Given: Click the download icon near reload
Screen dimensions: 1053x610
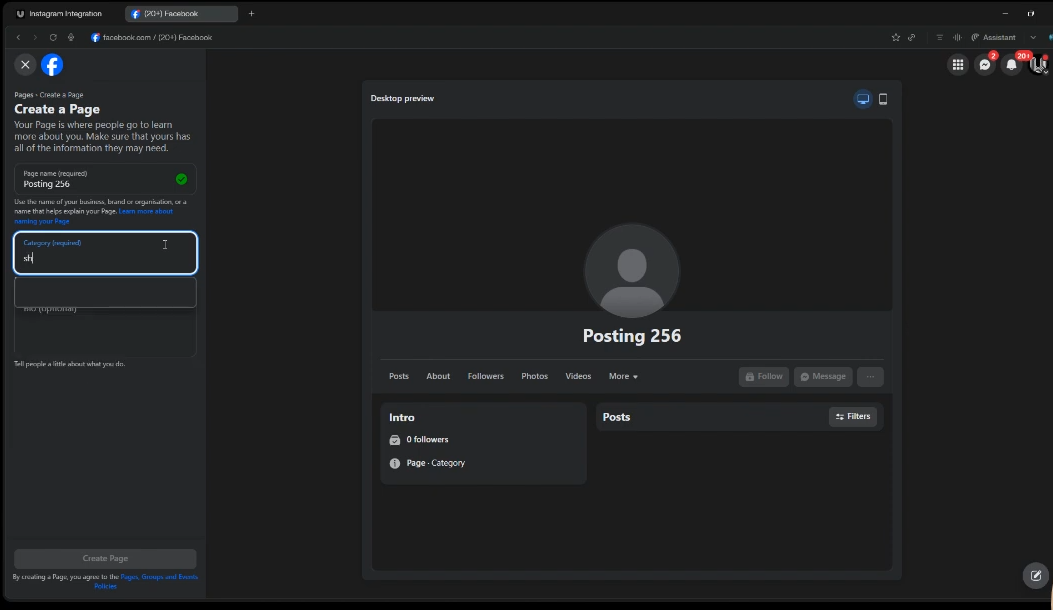Looking at the screenshot, I should click(71, 38).
